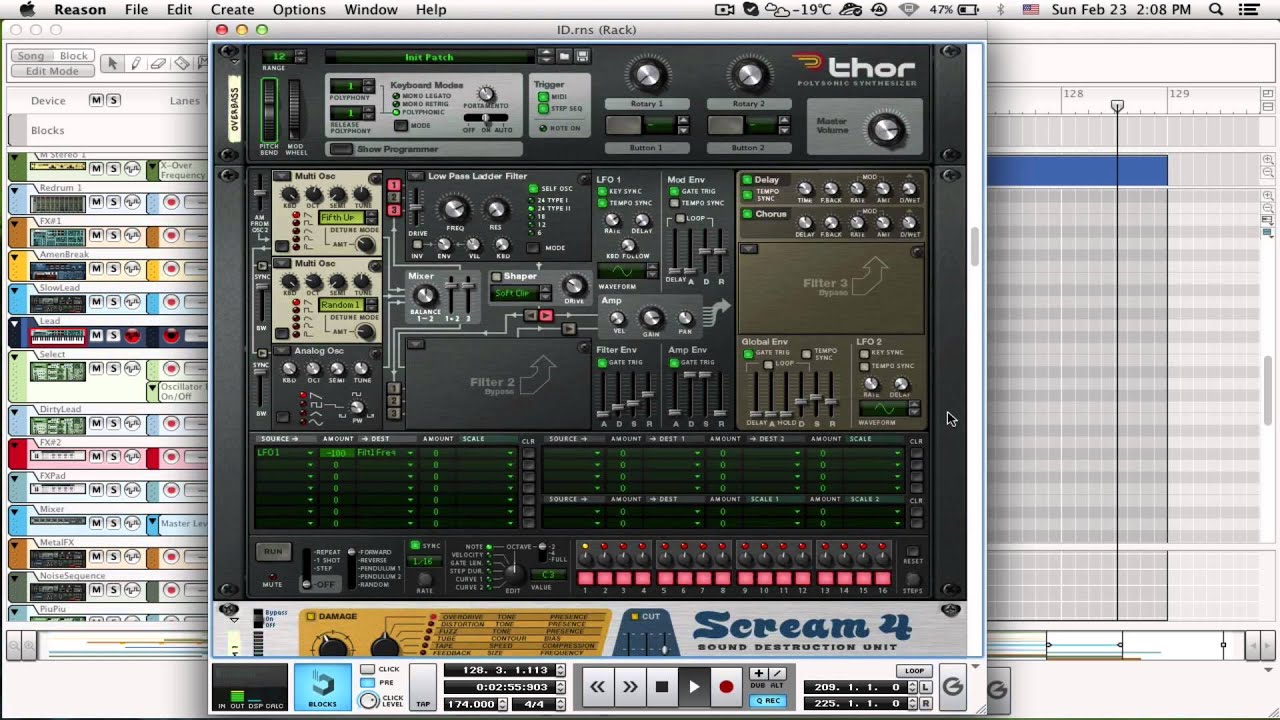The image size is (1280, 720).
Task: Click the pitch bend Range stepper
Action: coord(300,57)
